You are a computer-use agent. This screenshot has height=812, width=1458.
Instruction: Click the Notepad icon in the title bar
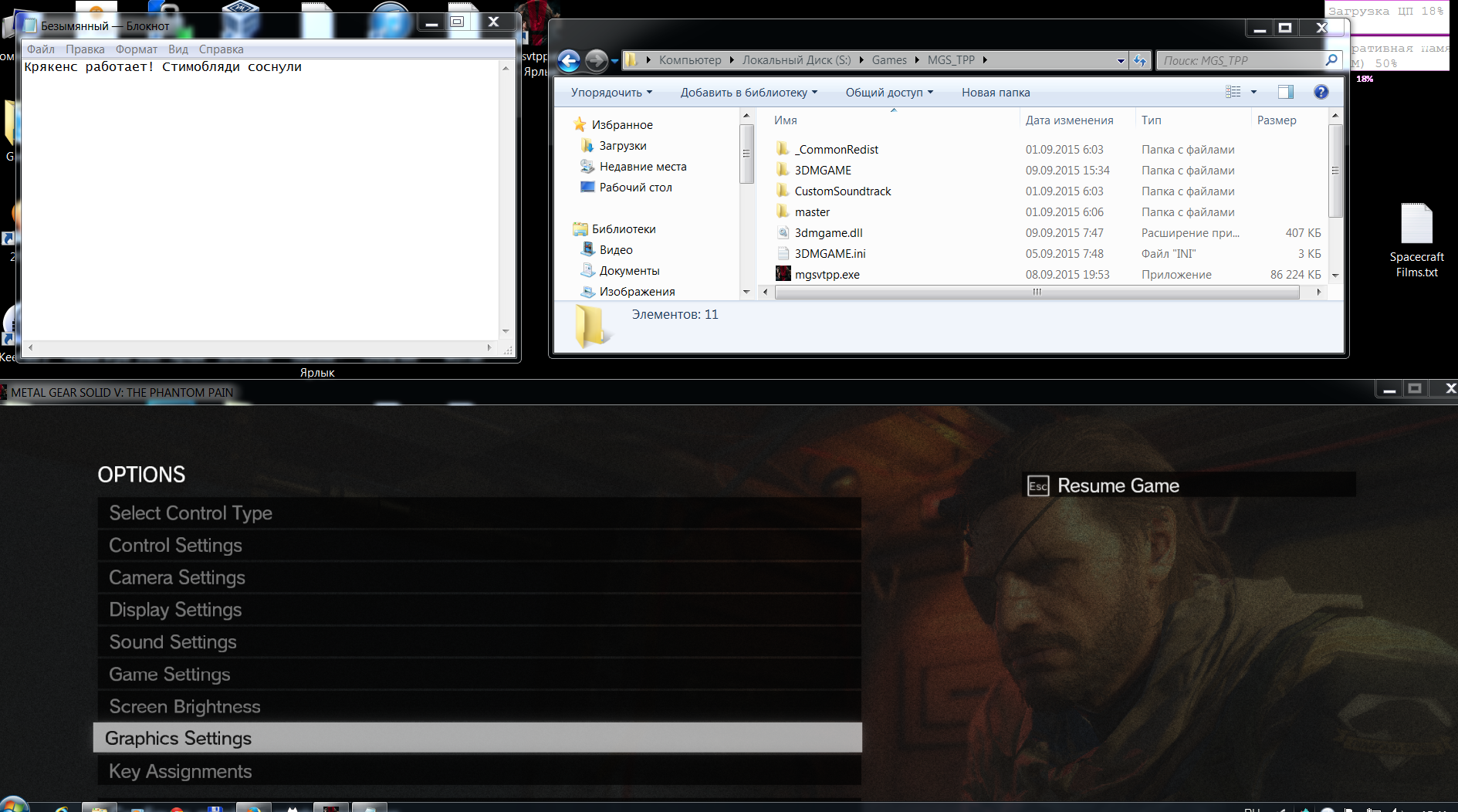pos(30,25)
